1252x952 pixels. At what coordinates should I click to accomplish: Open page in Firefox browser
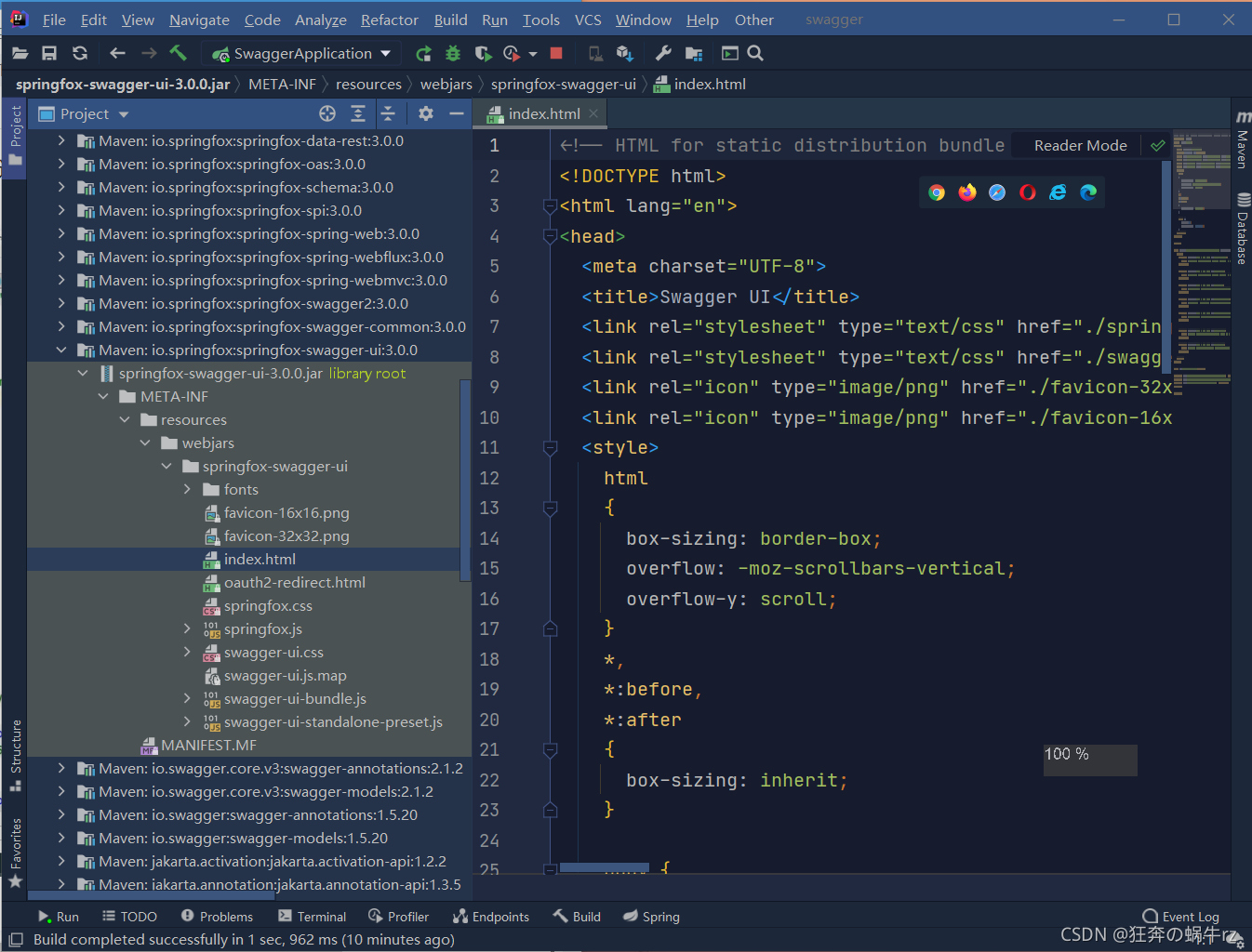tap(967, 192)
